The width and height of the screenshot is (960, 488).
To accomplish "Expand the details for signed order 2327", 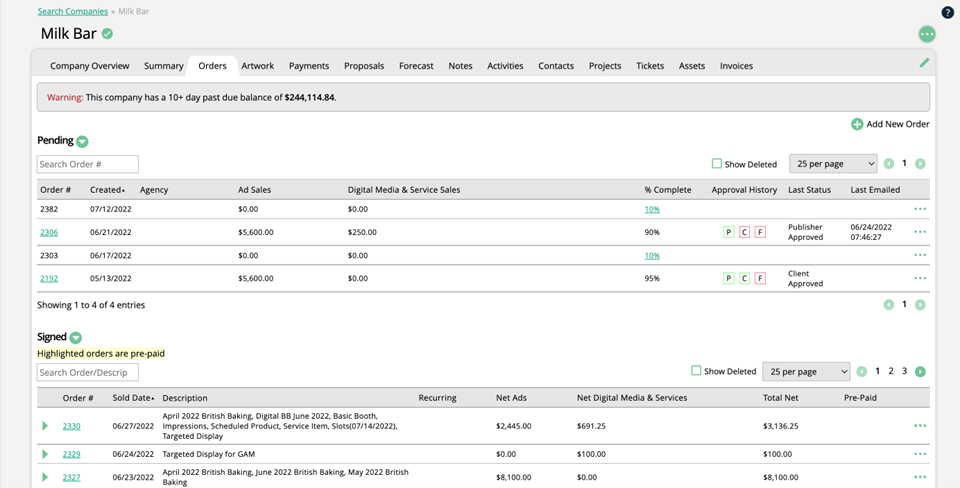I will pyautogui.click(x=45, y=477).
